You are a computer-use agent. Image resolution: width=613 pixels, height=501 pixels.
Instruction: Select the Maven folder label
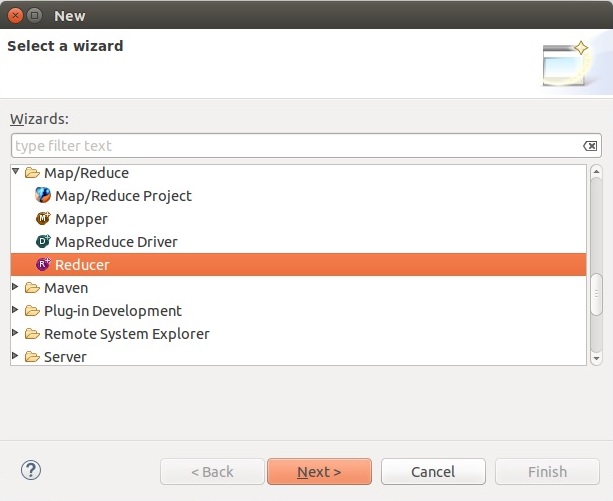tap(66, 288)
